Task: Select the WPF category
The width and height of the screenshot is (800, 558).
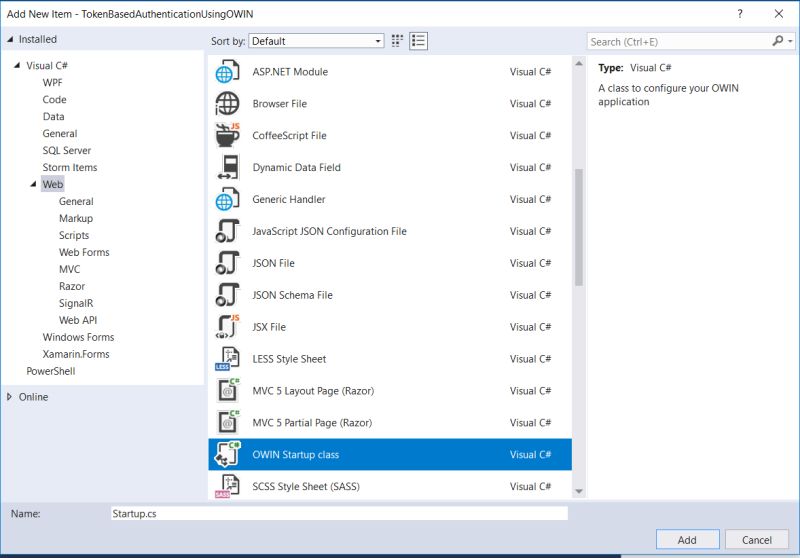Action: point(52,83)
